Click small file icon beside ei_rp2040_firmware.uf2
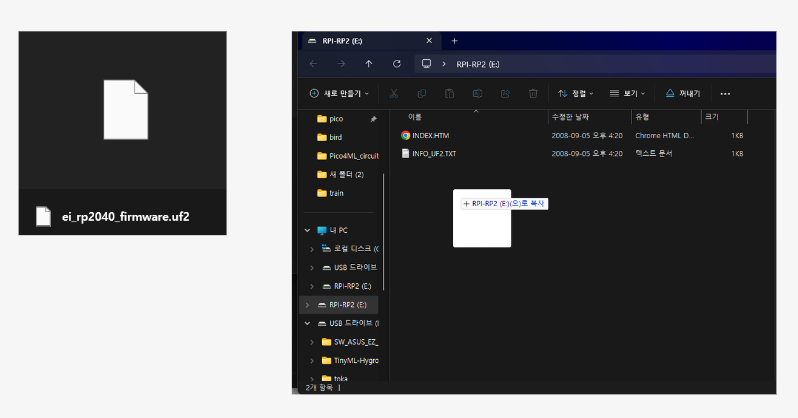This screenshot has height=418, width=798. click(43, 216)
